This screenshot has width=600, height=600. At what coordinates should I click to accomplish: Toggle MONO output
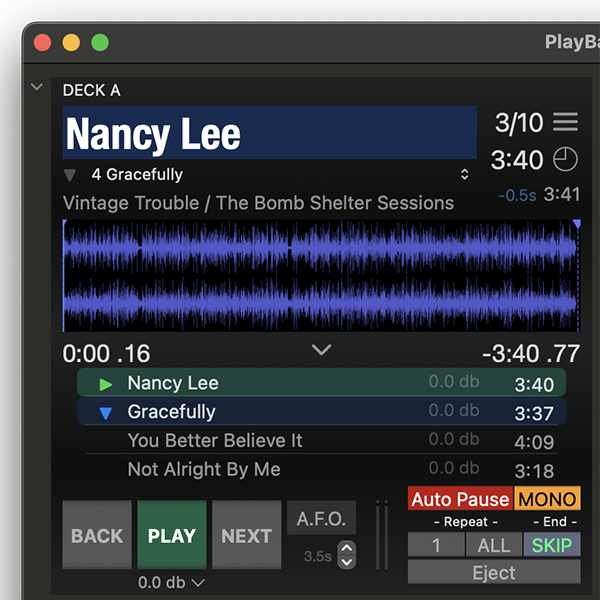click(547, 499)
